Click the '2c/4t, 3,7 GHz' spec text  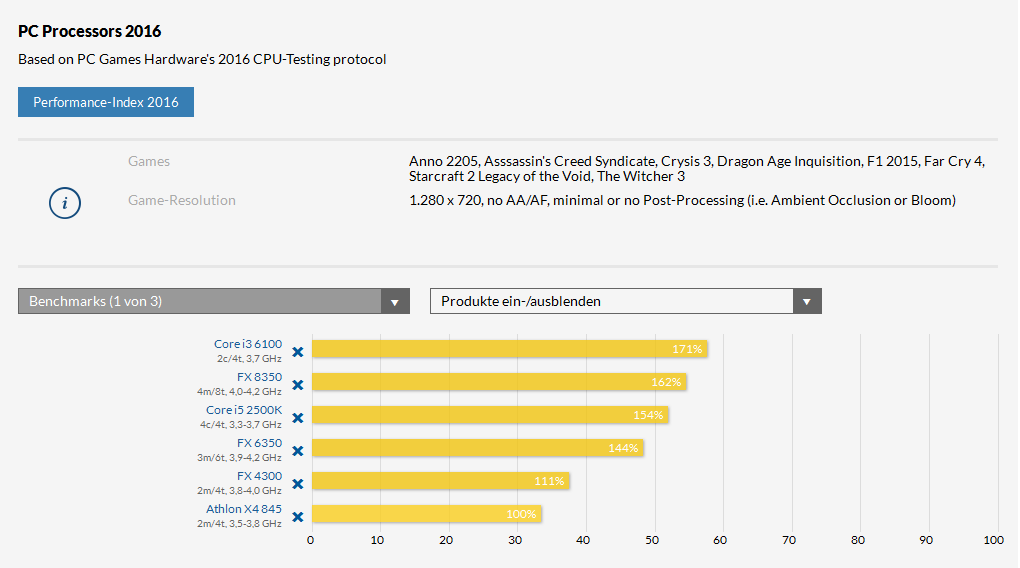[249, 358]
